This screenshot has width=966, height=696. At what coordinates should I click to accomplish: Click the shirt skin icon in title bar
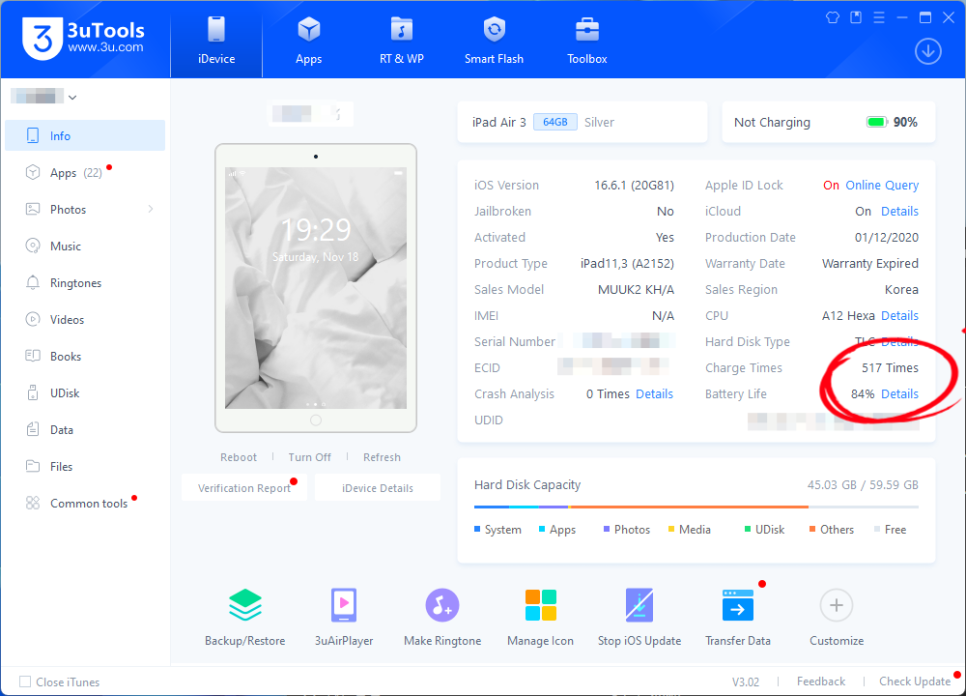pyautogui.click(x=833, y=17)
